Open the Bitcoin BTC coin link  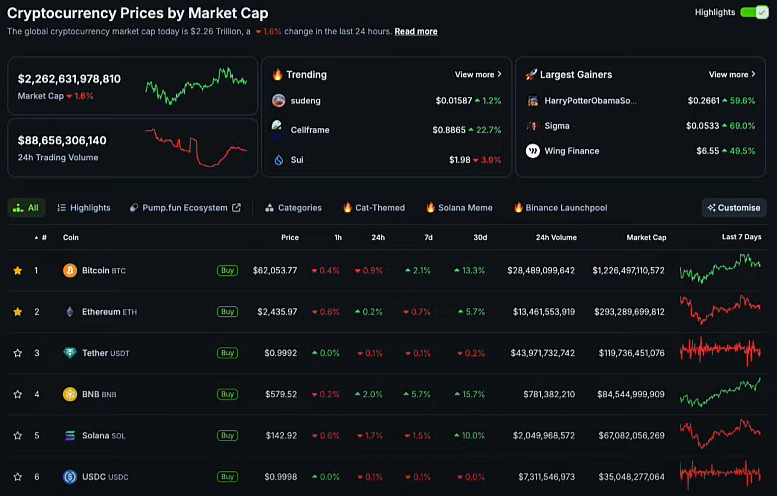click(x=104, y=271)
